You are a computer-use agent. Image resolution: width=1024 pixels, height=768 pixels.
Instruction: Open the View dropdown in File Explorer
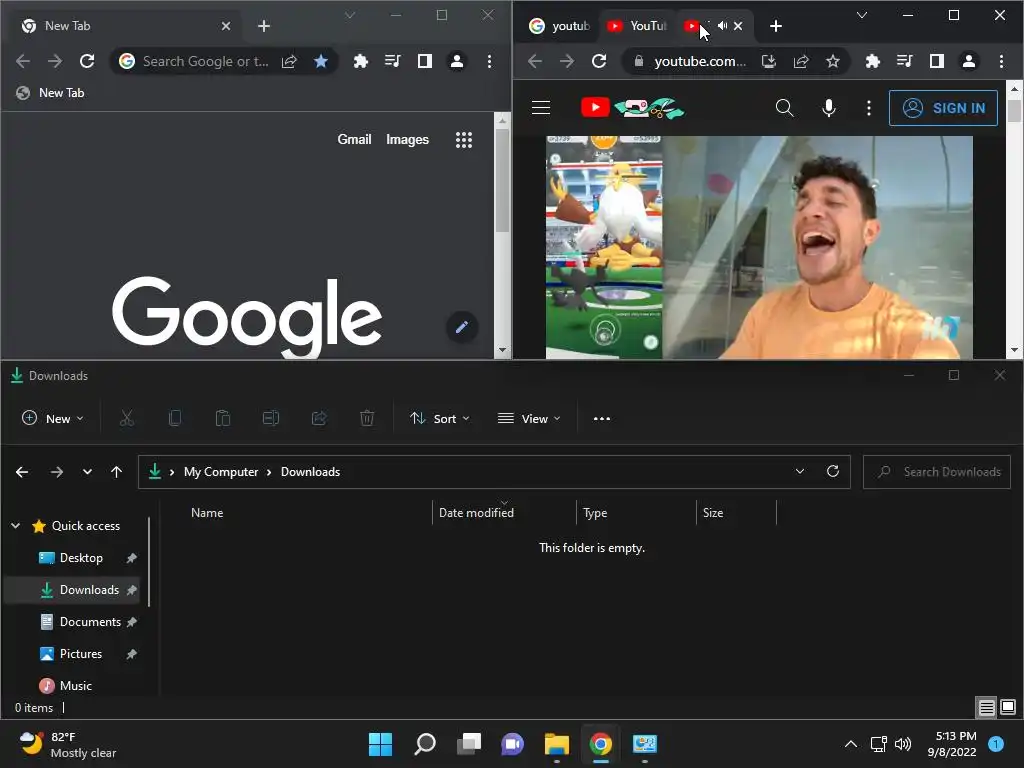coord(529,419)
